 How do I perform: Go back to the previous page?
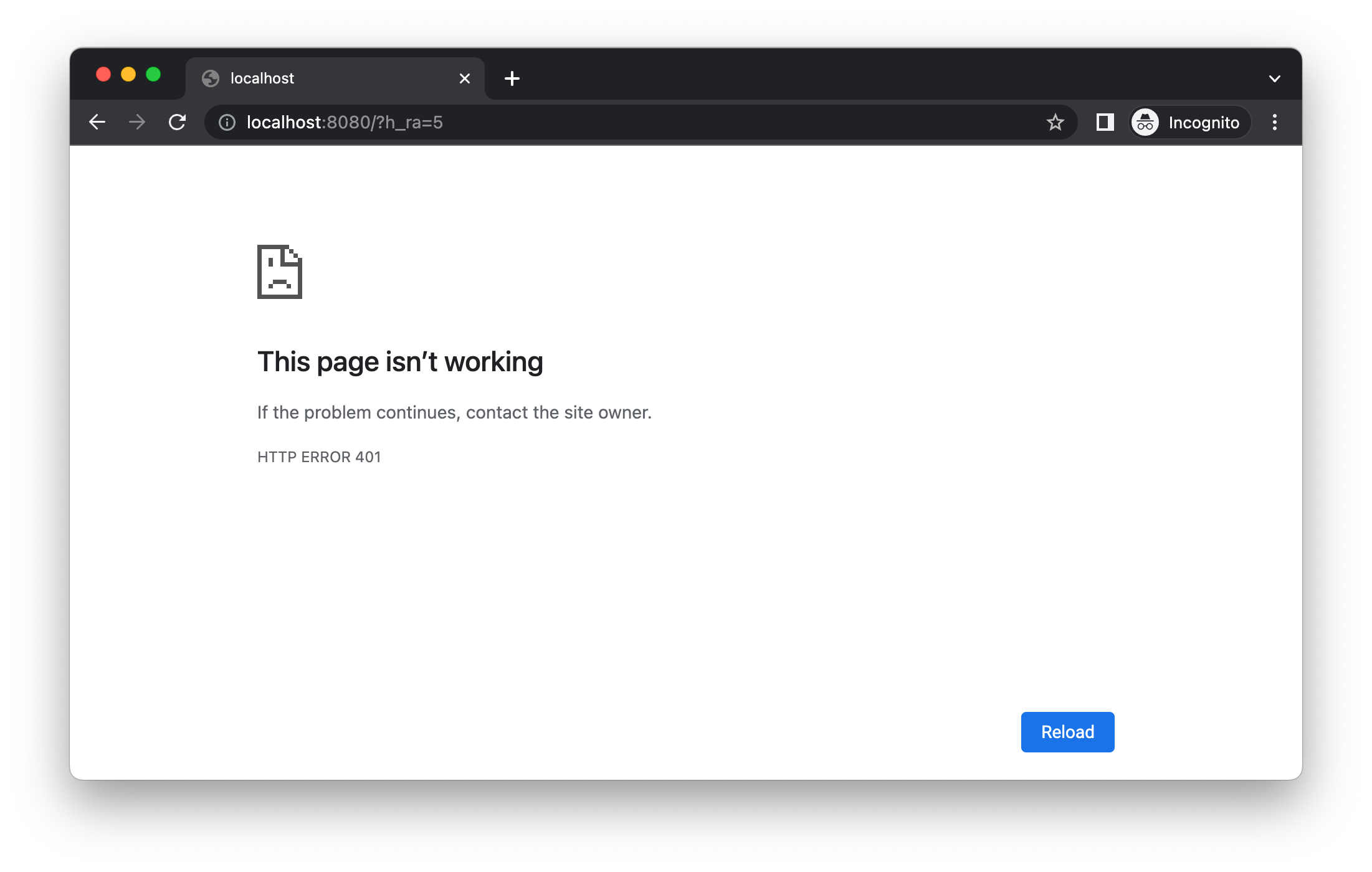pos(97,122)
